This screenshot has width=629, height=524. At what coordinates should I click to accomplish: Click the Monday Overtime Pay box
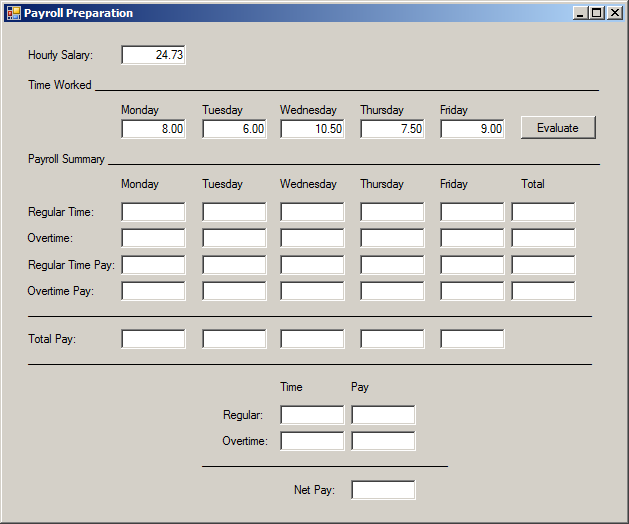(x=153, y=291)
